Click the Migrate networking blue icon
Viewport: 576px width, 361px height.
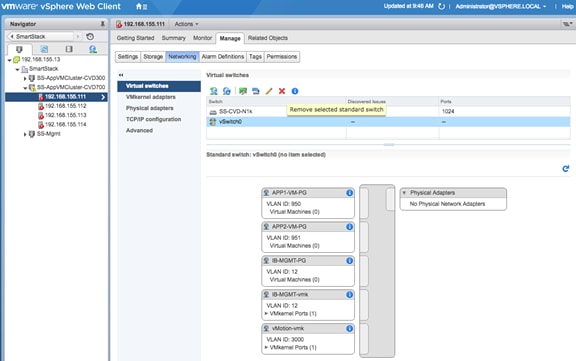[x=256, y=91]
